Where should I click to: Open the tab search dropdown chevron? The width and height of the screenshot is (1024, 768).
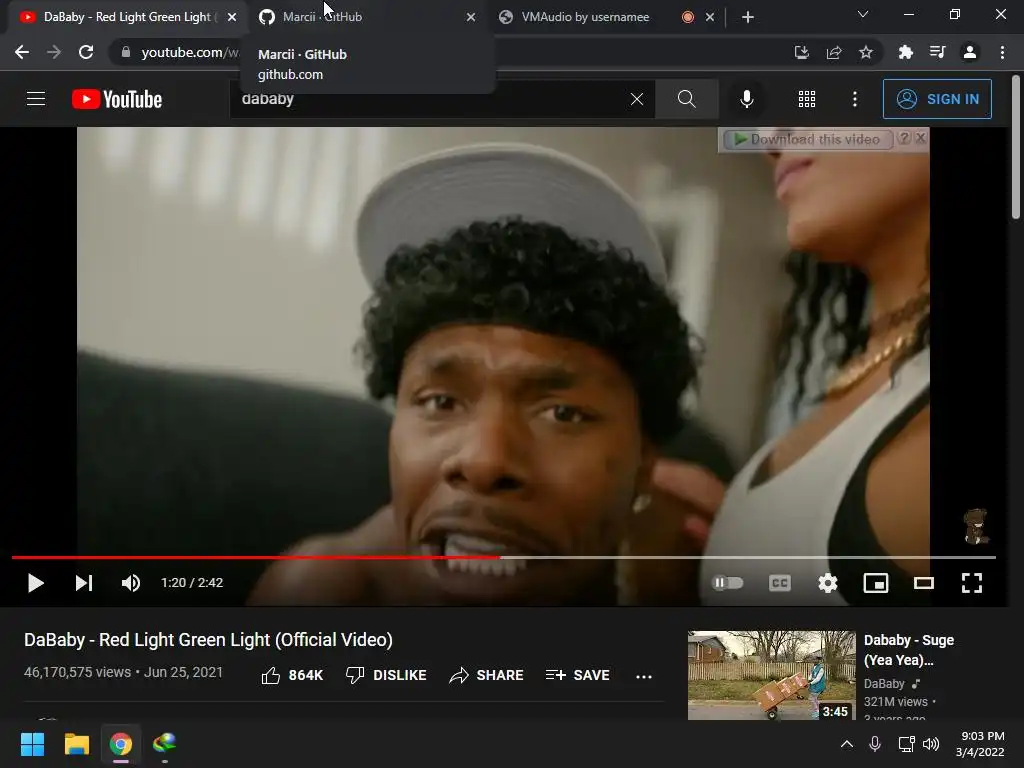pyautogui.click(x=863, y=14)
